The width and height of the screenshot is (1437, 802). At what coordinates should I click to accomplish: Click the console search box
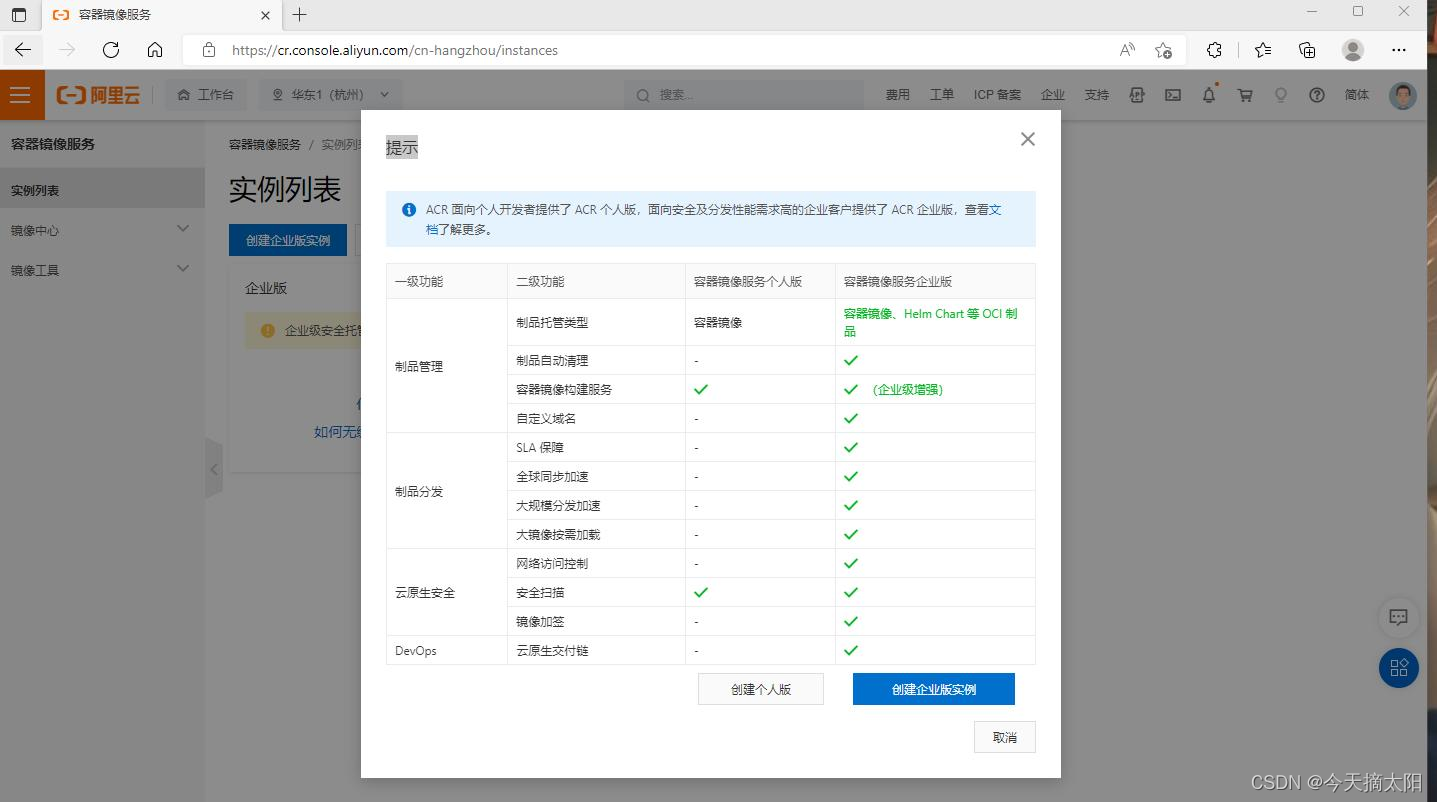click(x=744, y=95)
